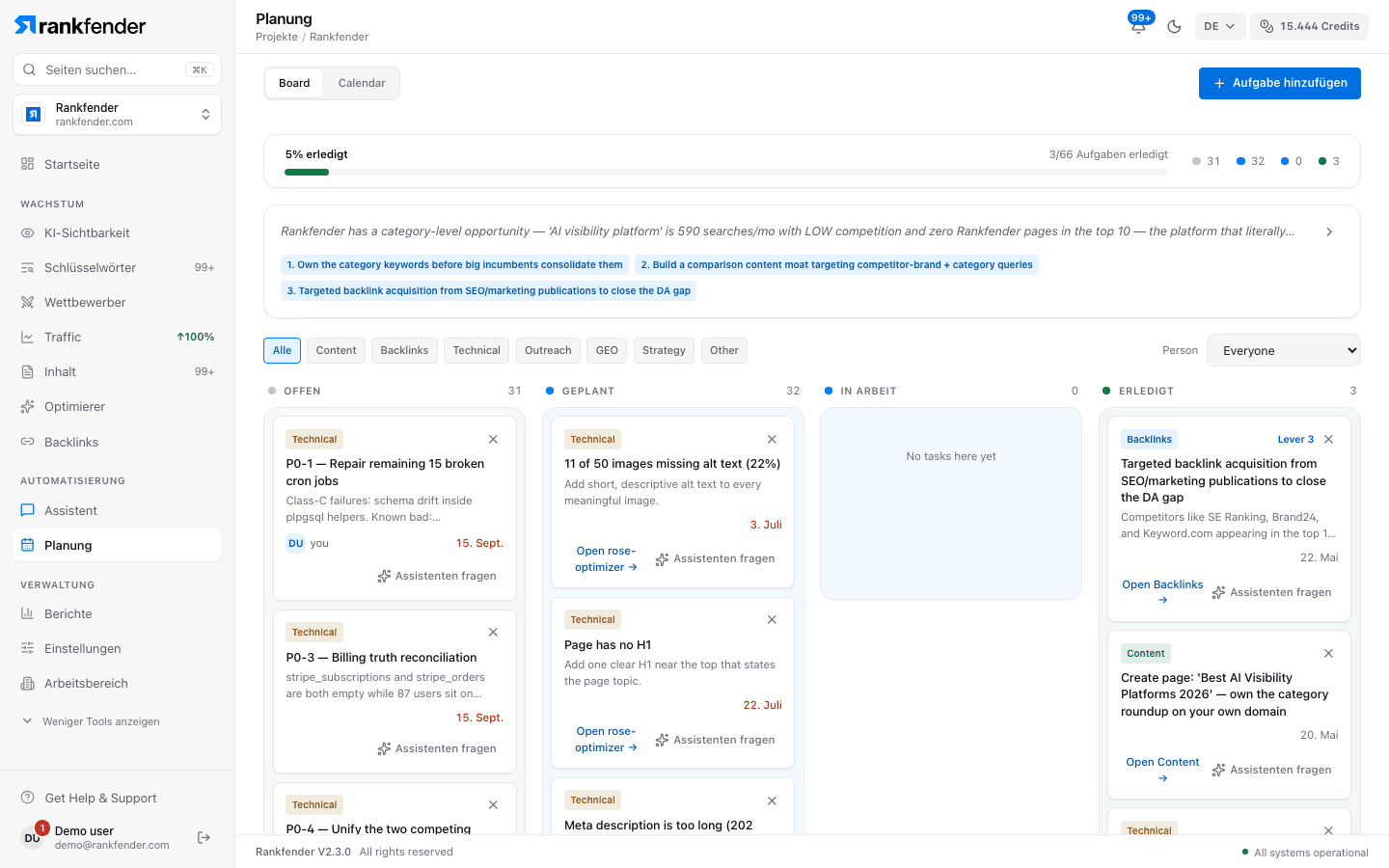Open the DE language dropdown
Screen dimensions: 1389x868
(x=1219, y=26)
